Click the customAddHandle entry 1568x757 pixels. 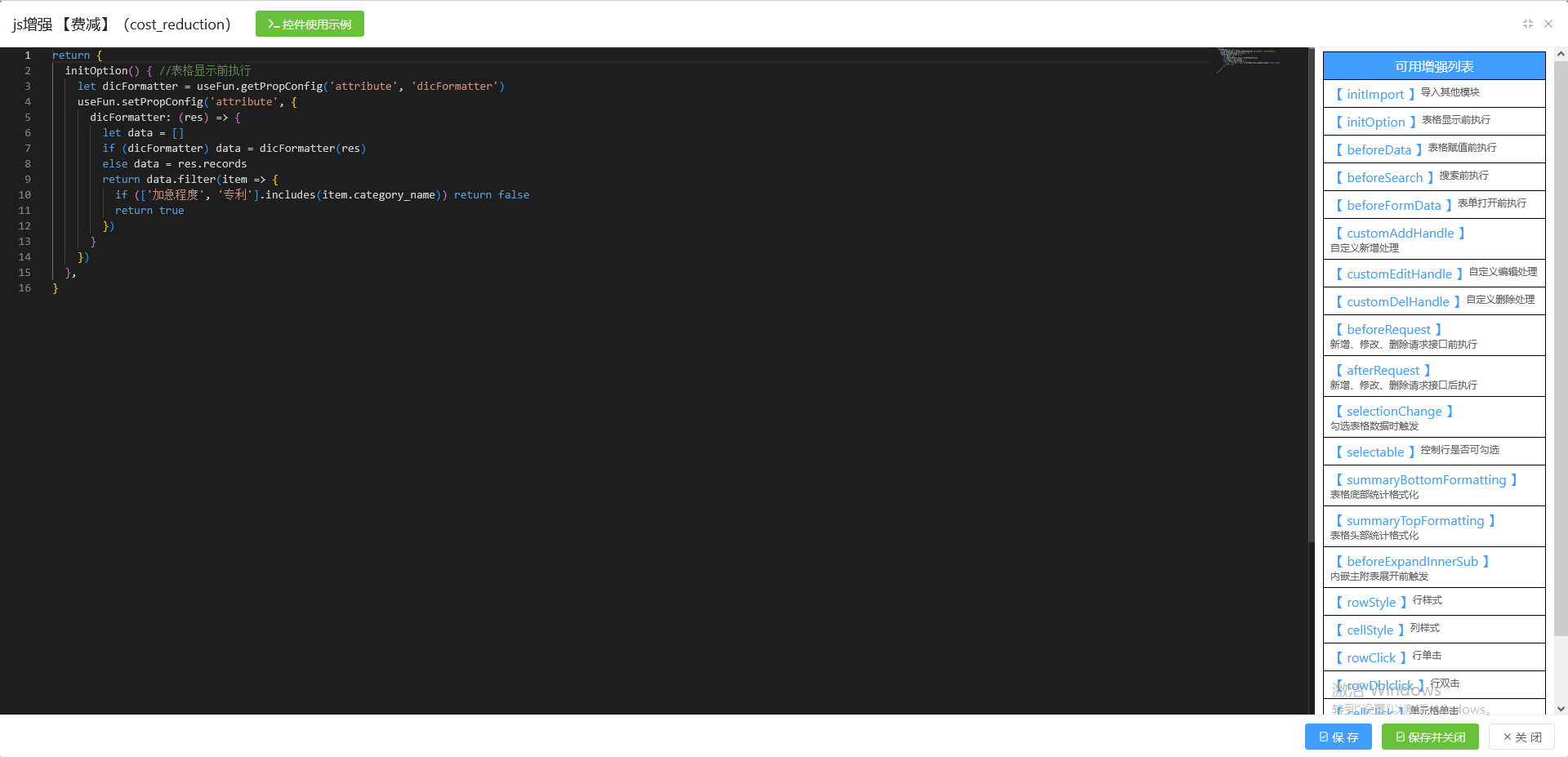coord(1400,234)
